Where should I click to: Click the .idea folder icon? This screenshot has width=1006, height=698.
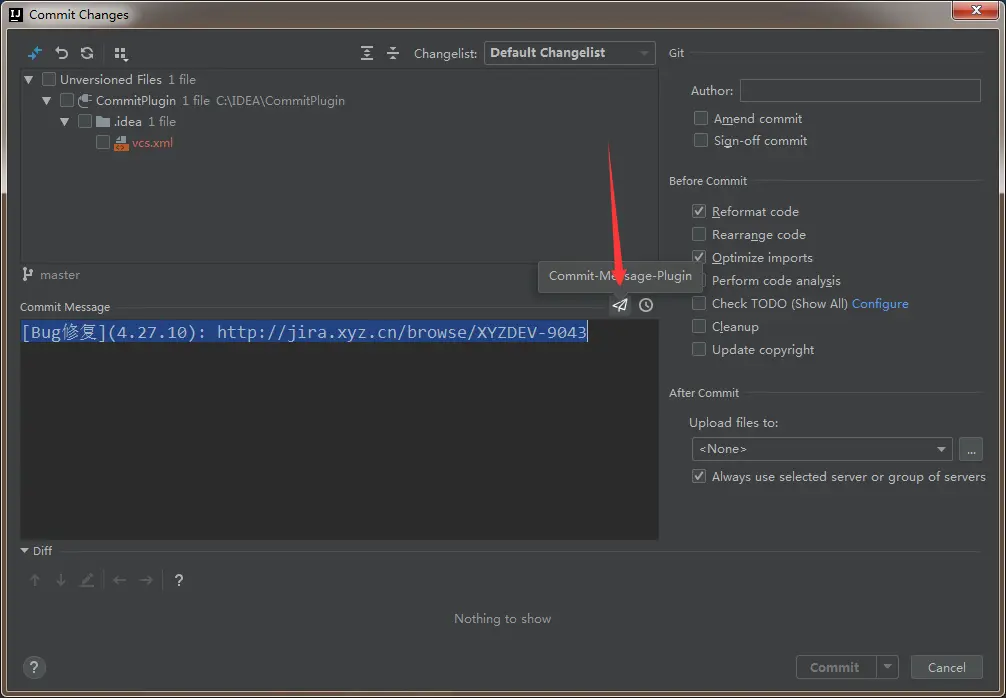[103, 121]
